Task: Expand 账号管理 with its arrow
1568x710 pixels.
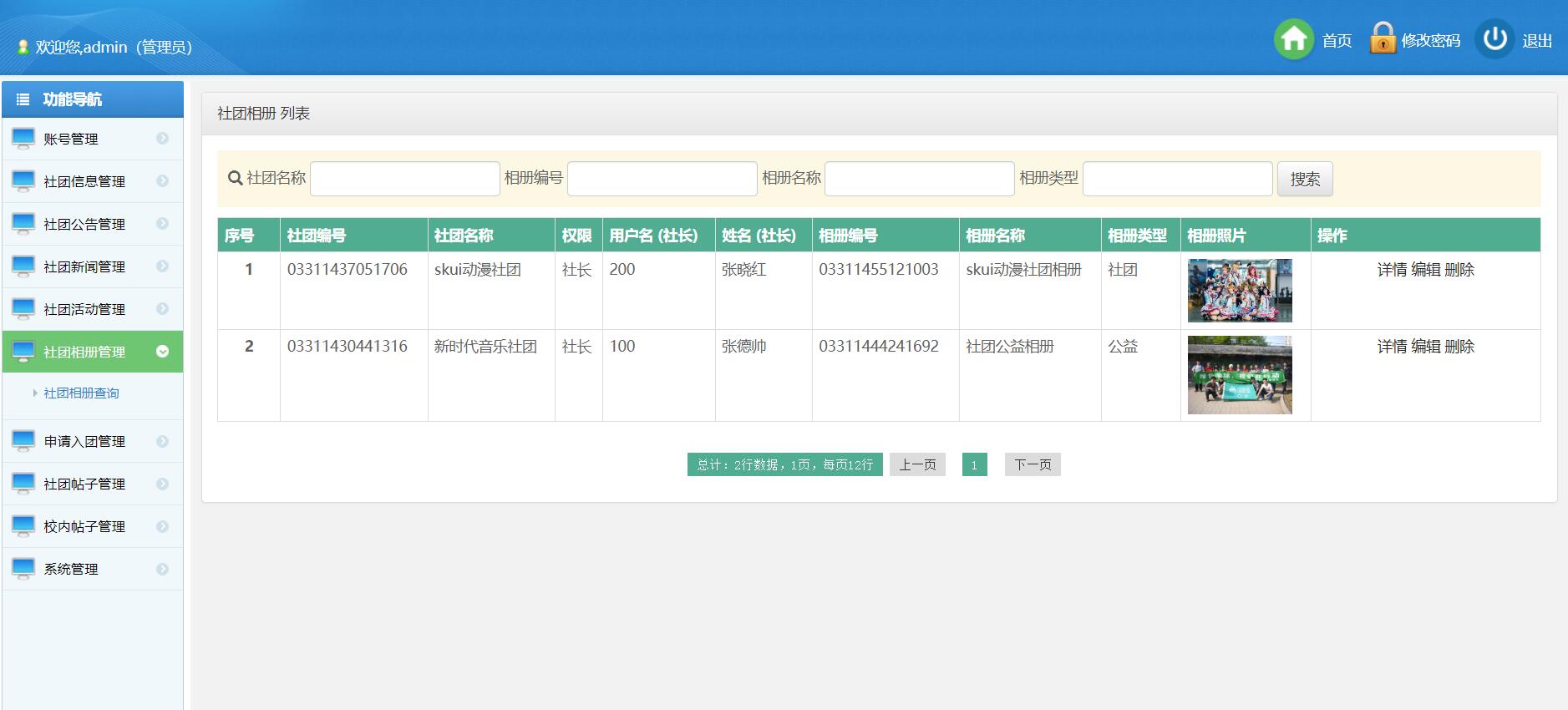Action: tap(163, 139)
